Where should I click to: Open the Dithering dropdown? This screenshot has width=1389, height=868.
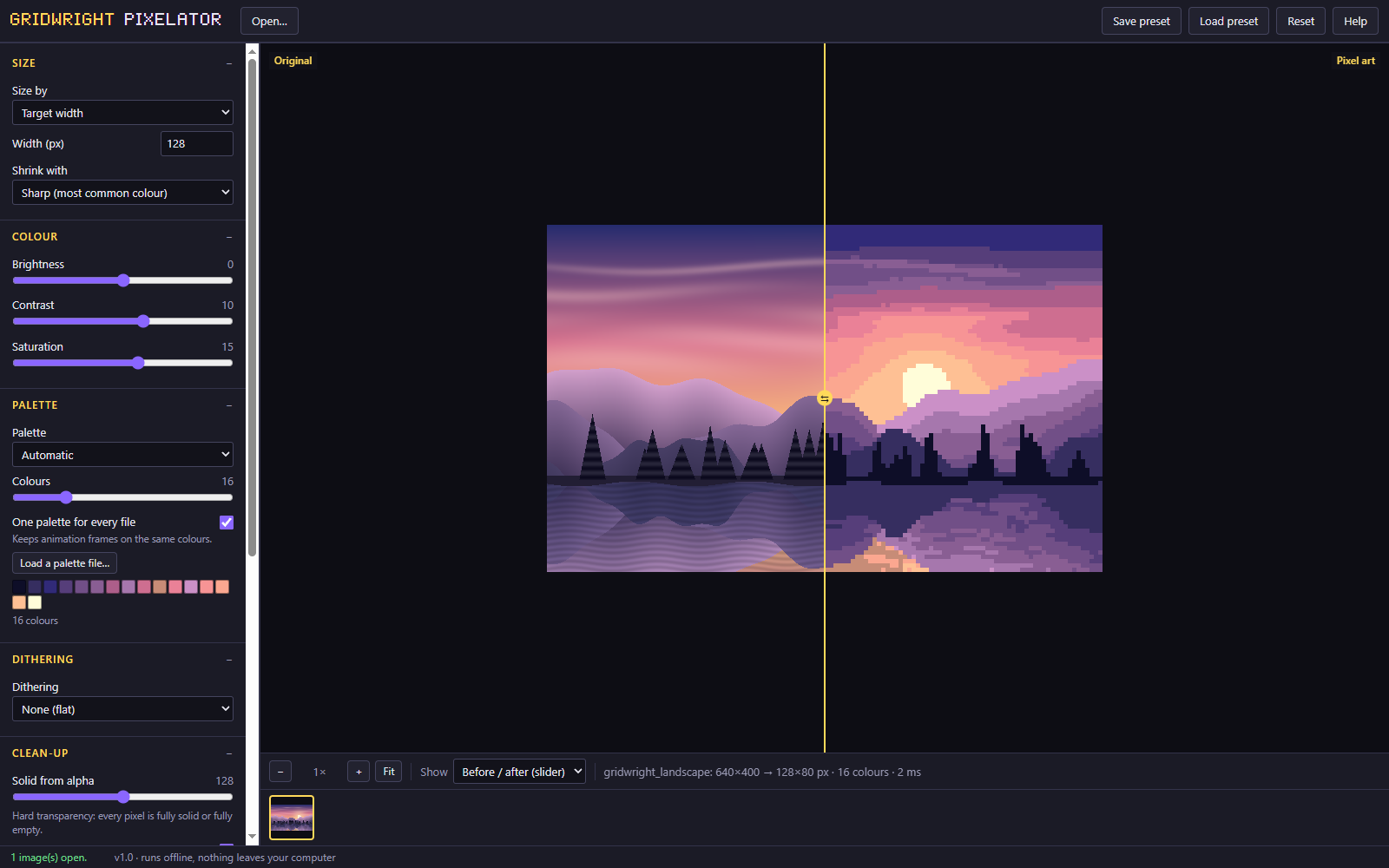(x=122, y=709)
